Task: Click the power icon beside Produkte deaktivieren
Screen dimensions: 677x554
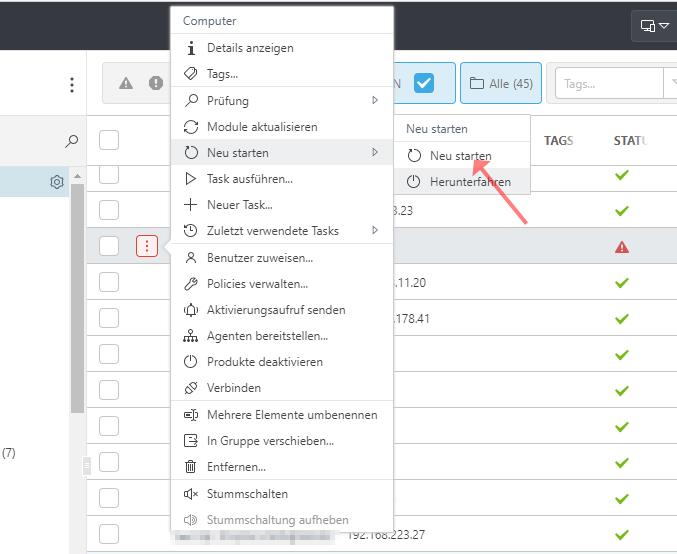Action: tap(190, 362)
